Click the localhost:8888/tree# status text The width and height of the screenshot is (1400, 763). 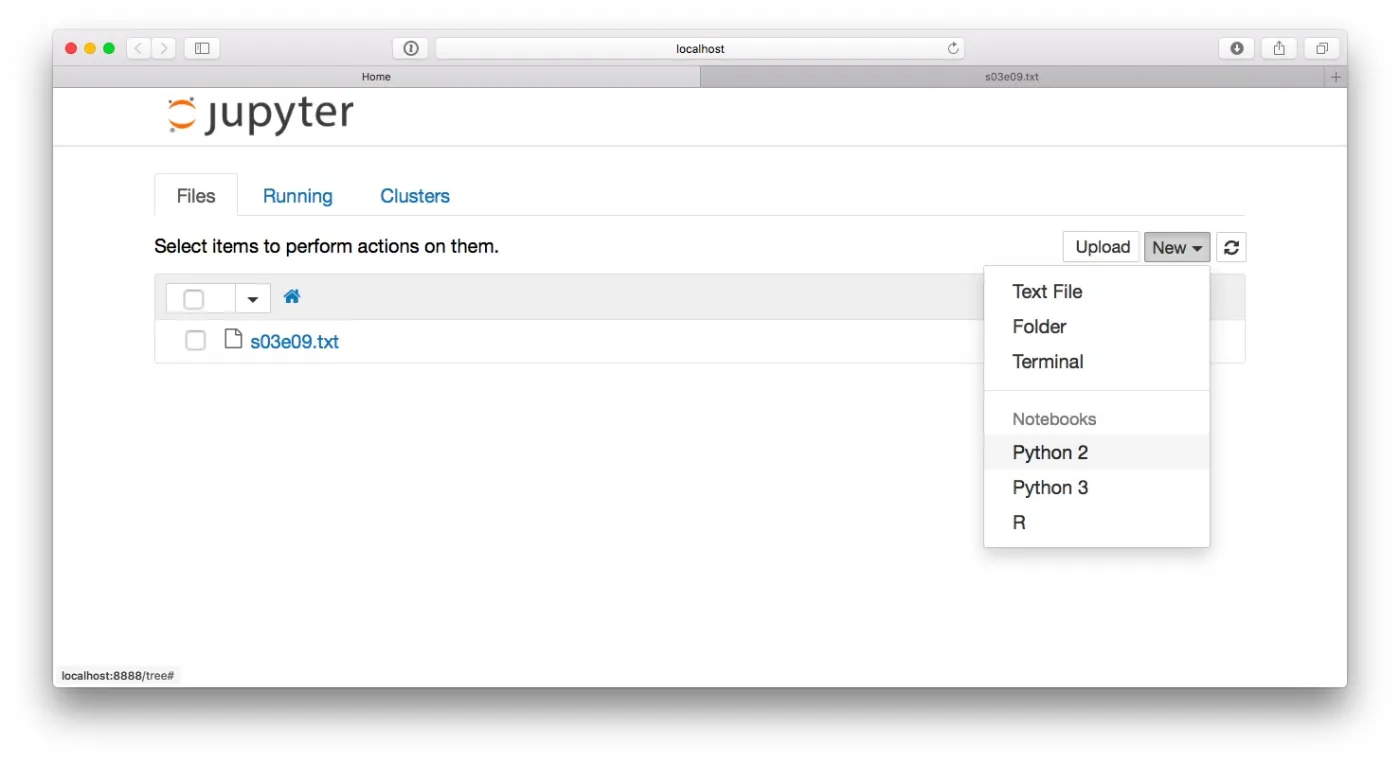pos(118,676)
